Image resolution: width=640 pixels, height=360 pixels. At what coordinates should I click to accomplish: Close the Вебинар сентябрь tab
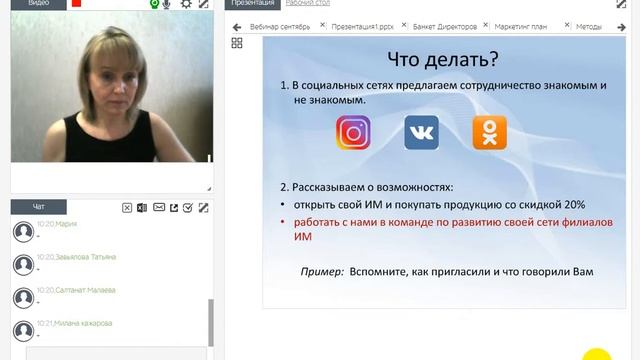tap(322, 25)
